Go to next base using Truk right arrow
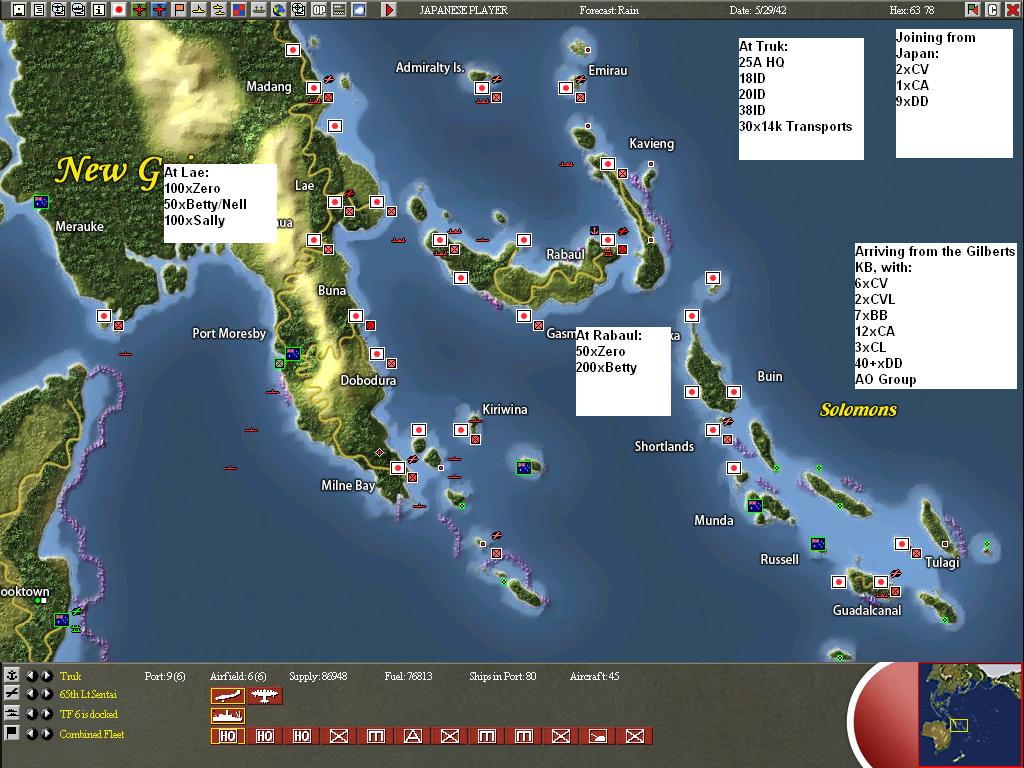Screen dimensions: 1024x768 (46, 676)
